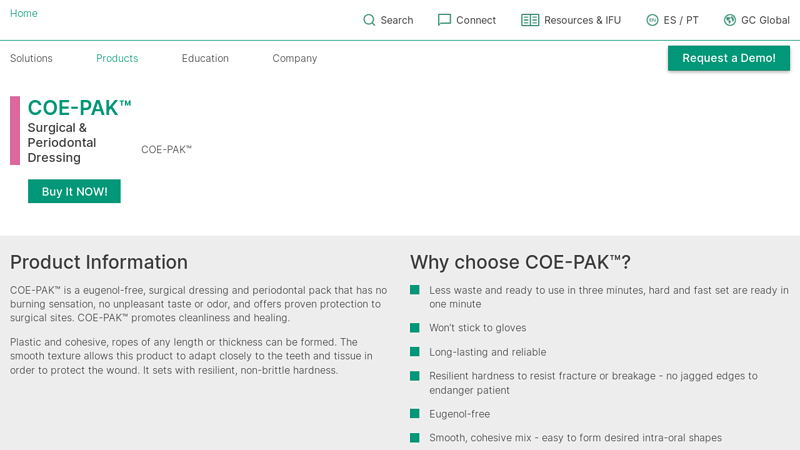Click the GC Global globe icon
The image size is (800, 450).
tap(730, 20)
